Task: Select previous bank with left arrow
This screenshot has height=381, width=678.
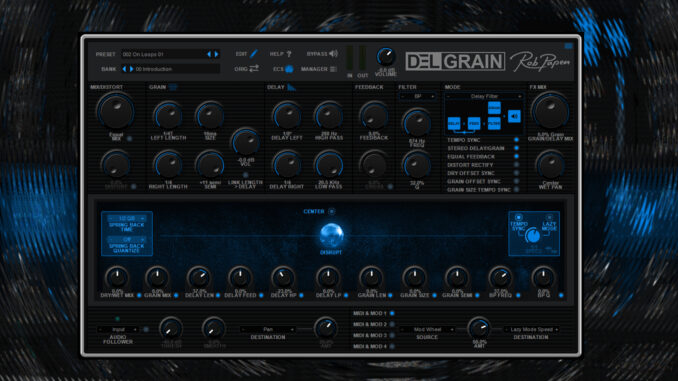Action: [x=125, y=69]
